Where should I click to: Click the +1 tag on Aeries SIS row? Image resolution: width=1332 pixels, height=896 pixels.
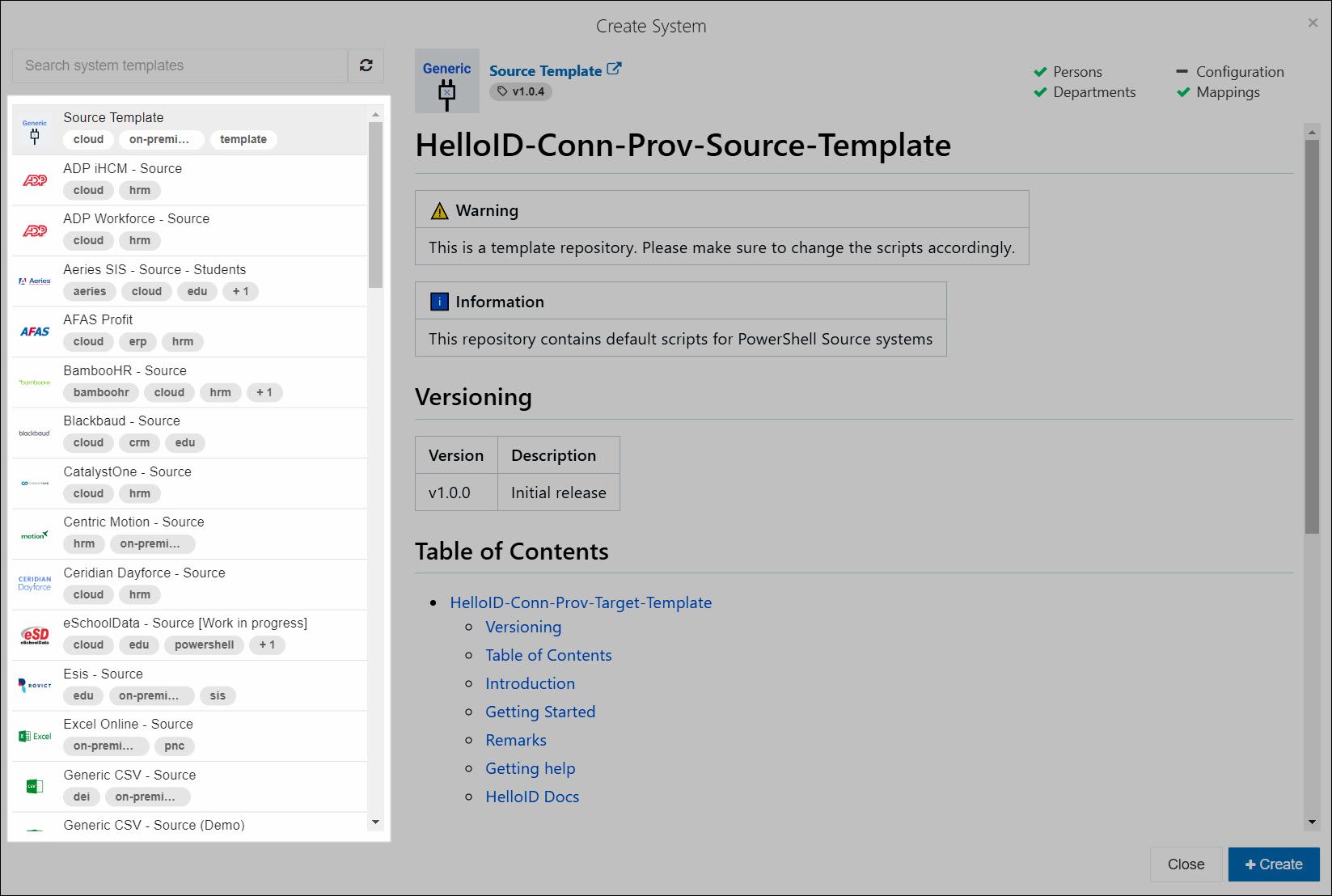(241, 291)
